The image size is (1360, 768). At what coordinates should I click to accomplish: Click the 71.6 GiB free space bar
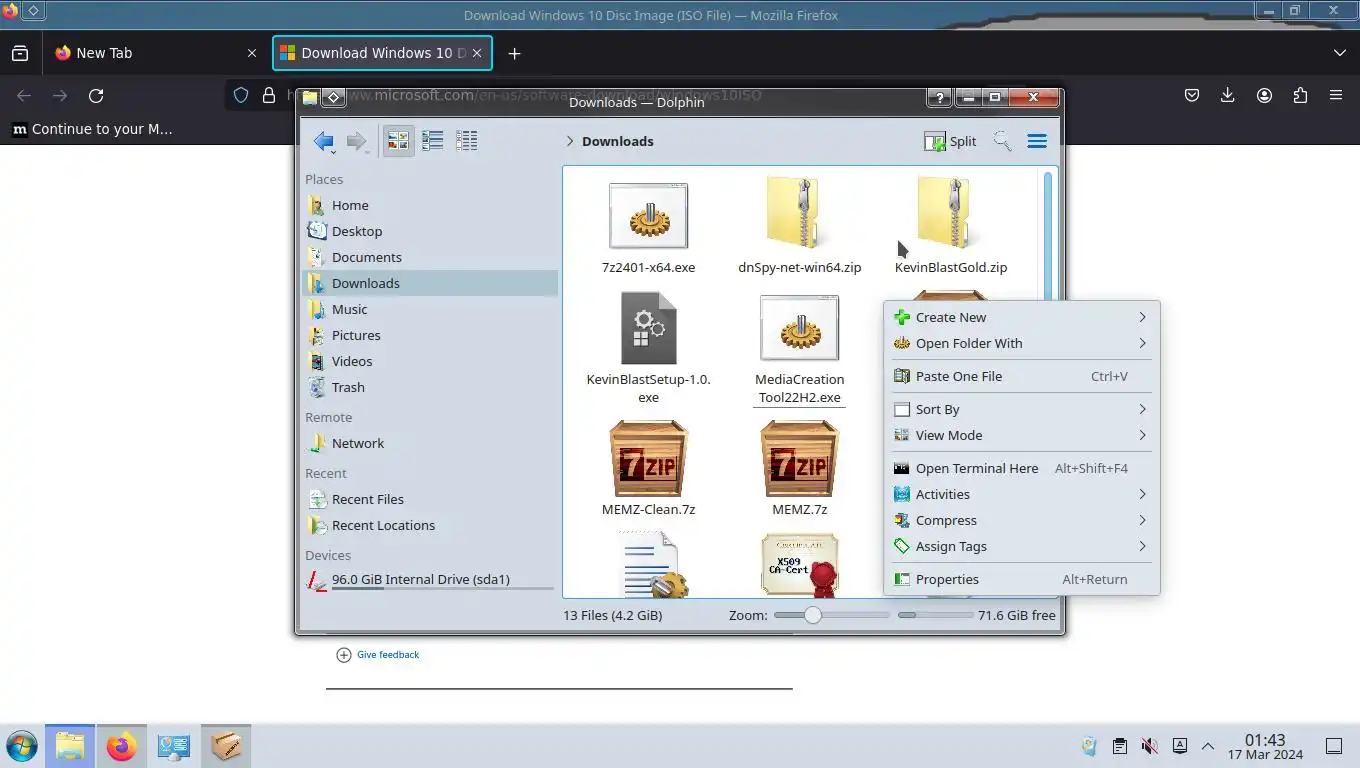pyautogui.click(x=935, y=615)
